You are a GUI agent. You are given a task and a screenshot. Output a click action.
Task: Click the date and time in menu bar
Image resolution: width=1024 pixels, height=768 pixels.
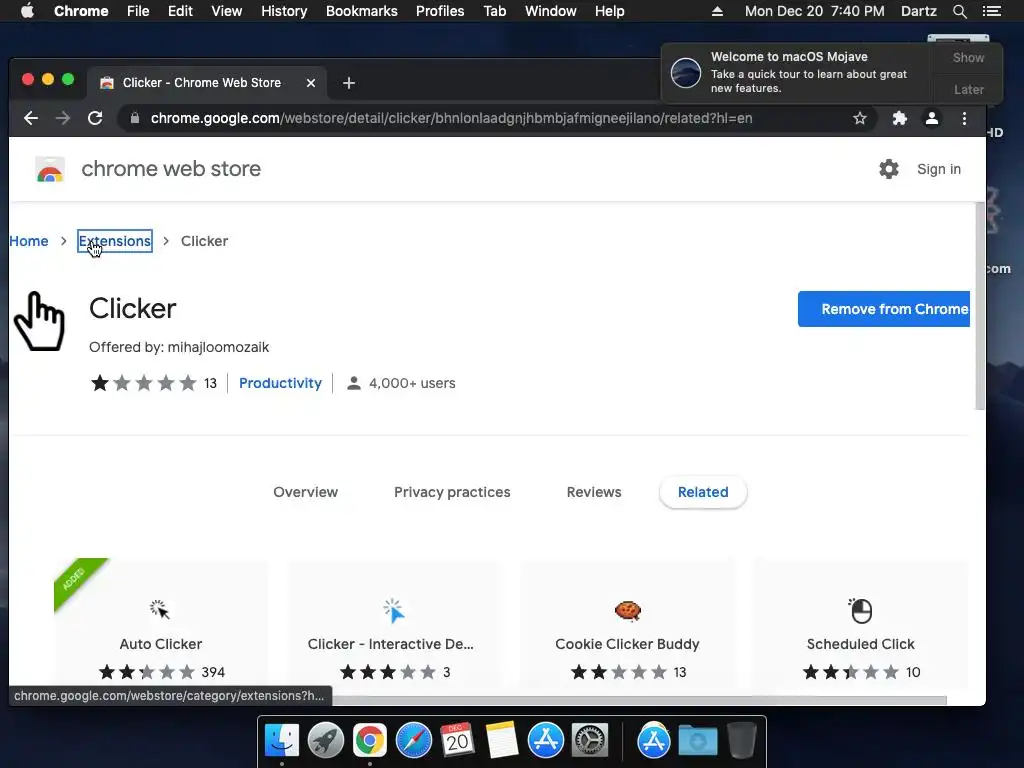pyautogui.click(x=814, y=11)
